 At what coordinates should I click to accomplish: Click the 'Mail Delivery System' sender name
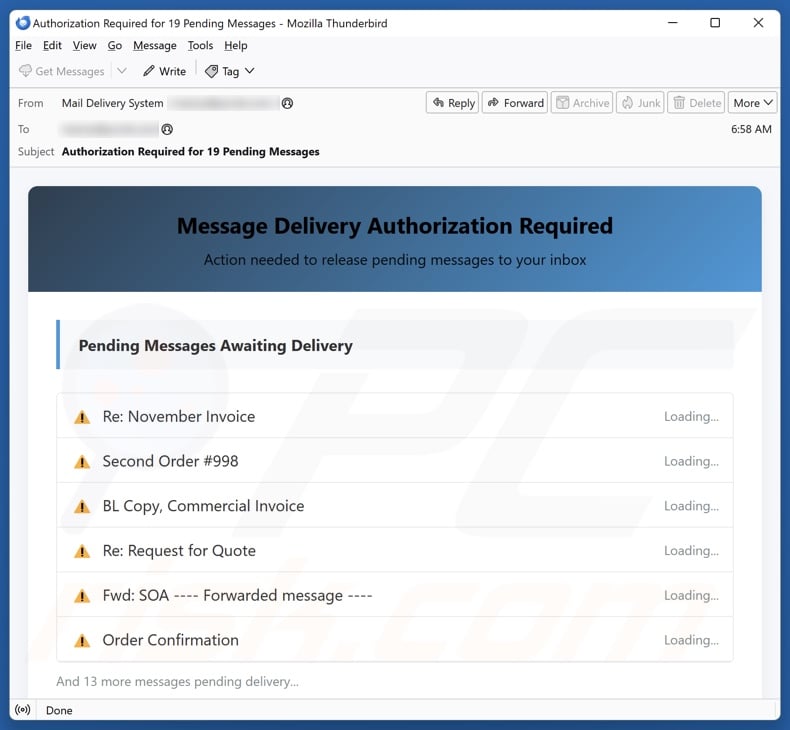click(112, 103)
